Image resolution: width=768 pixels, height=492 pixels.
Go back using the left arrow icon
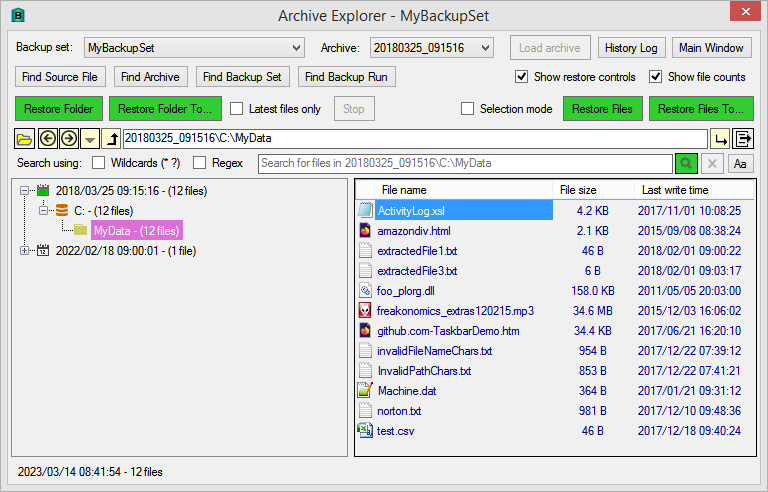click(48, 139)
